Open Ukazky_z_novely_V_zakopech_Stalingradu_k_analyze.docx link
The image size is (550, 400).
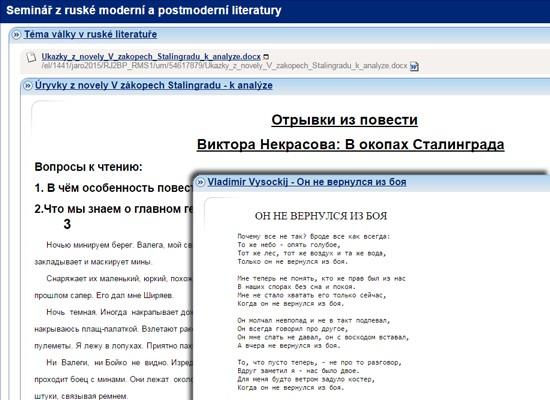click(x=151, y=56)
